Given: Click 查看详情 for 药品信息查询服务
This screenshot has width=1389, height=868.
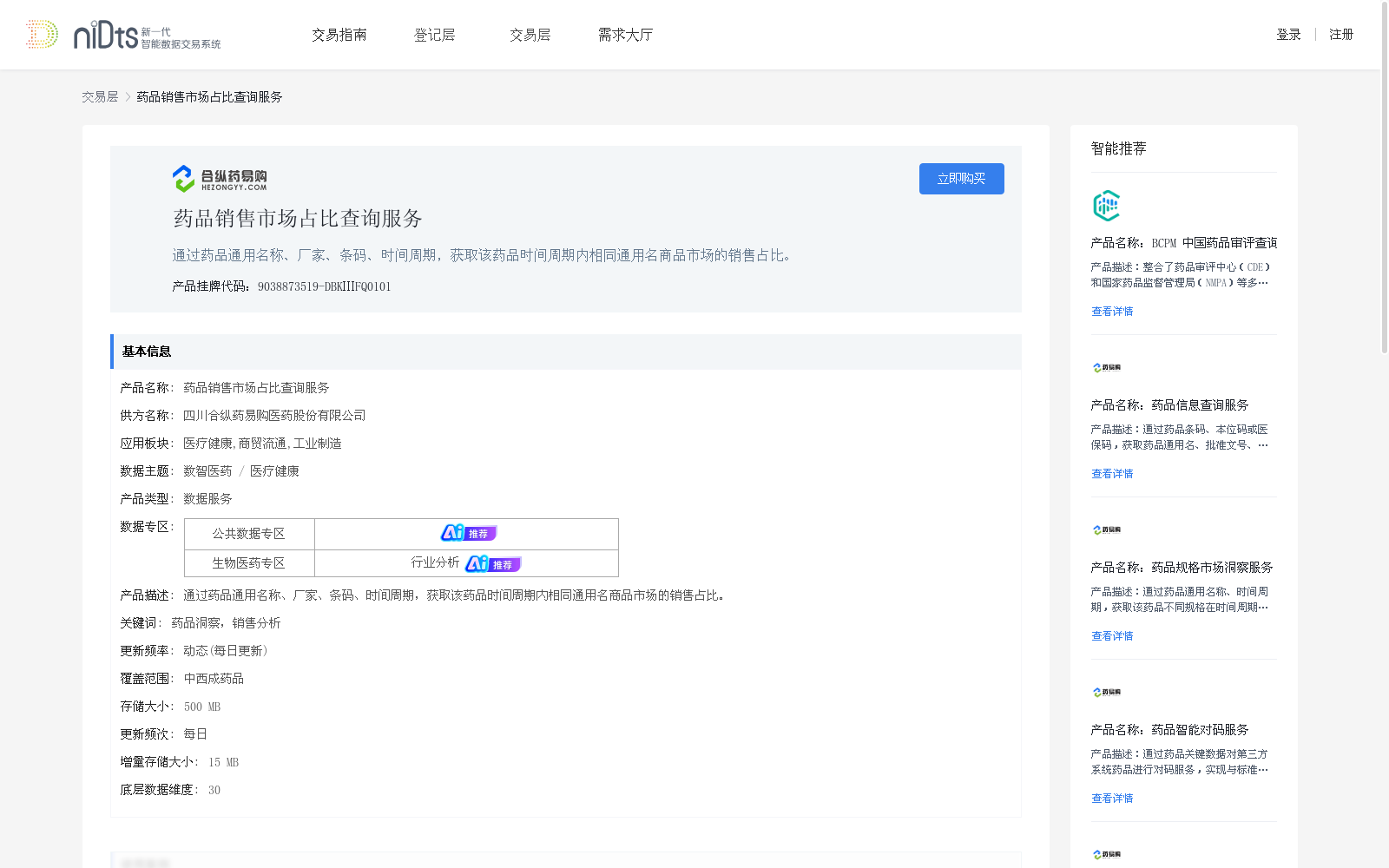Looking at the screenshot, I should click(x=1112, y=474).
